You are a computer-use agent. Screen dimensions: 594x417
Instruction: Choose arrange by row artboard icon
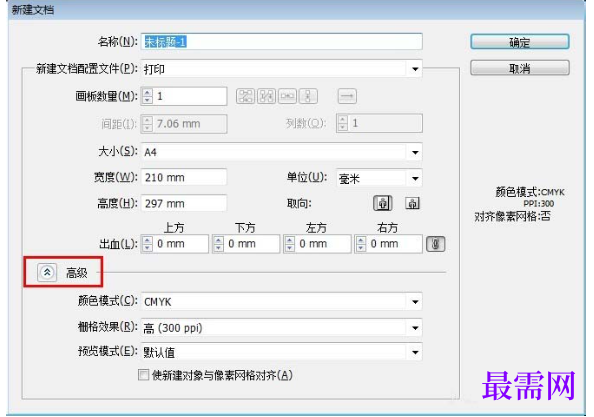tap(287, 96)
